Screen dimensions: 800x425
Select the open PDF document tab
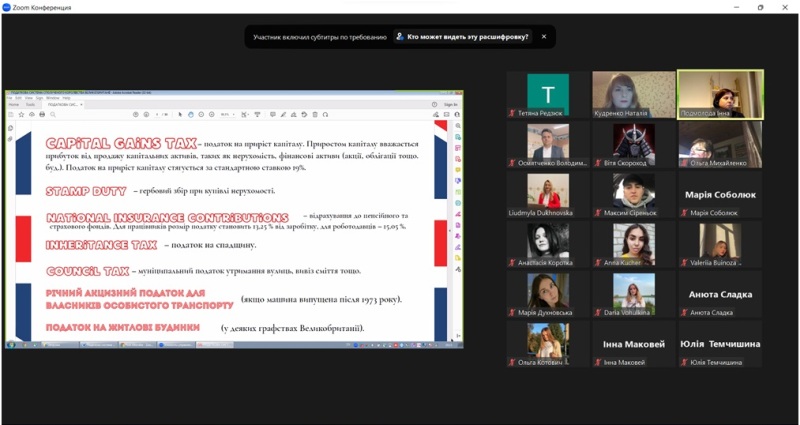(63, 105)
